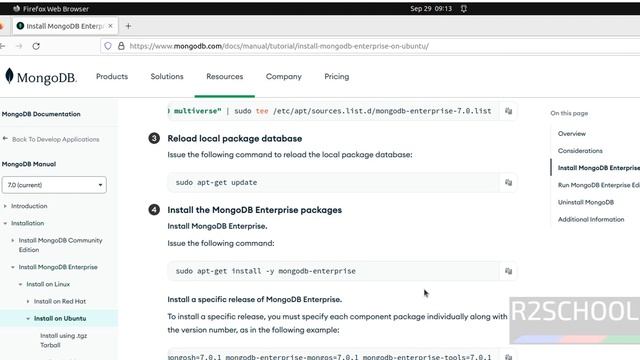The image size is (640, 360).
Task: Collapse the Installation section
Action: [5, 223]
